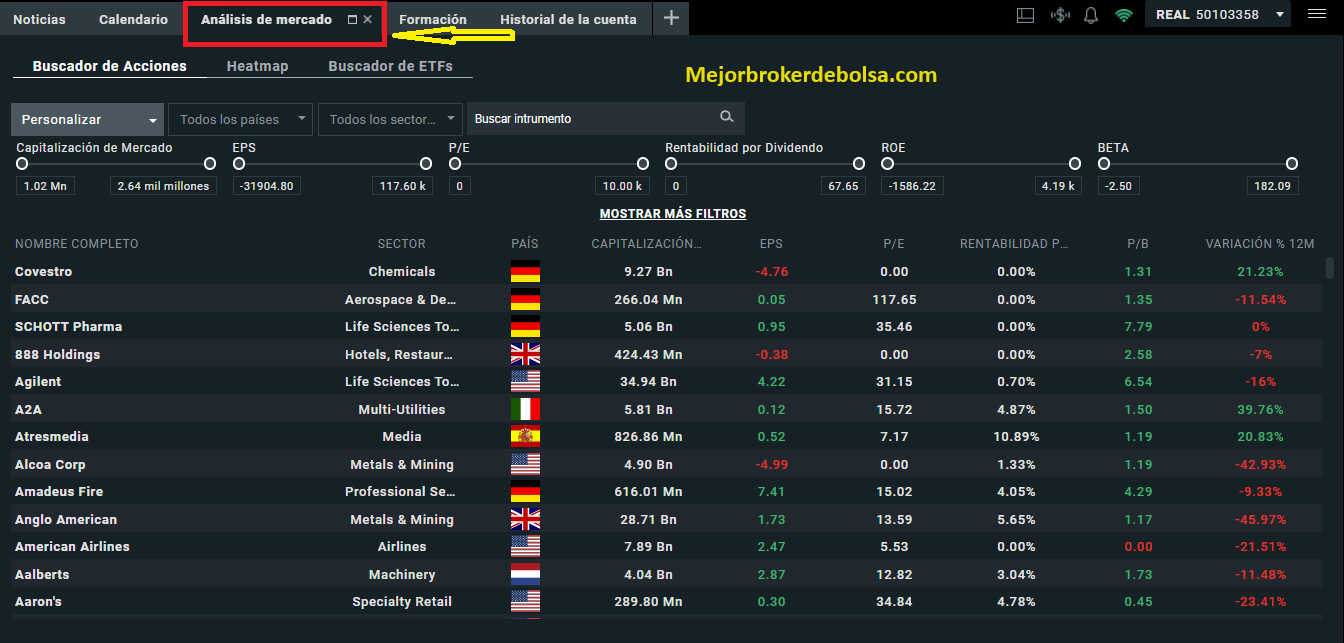Click the German flag for SCHOTT Pharma

tap(525, 326)
